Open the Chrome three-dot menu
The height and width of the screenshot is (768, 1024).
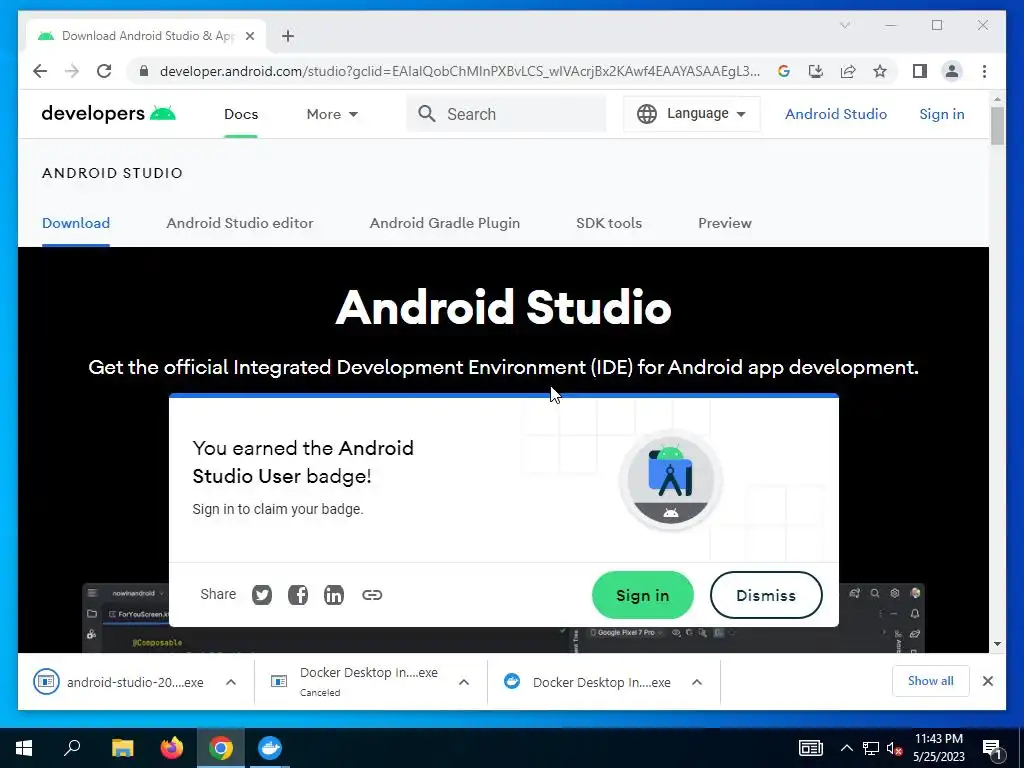pos(984,71)
